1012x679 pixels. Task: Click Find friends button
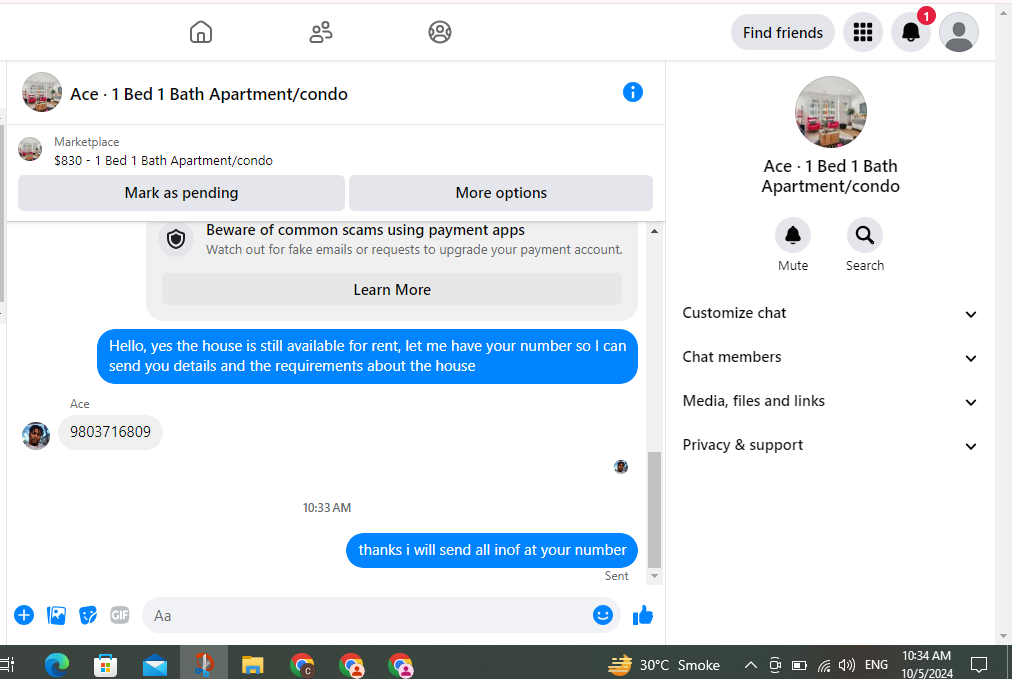point(782,32)
